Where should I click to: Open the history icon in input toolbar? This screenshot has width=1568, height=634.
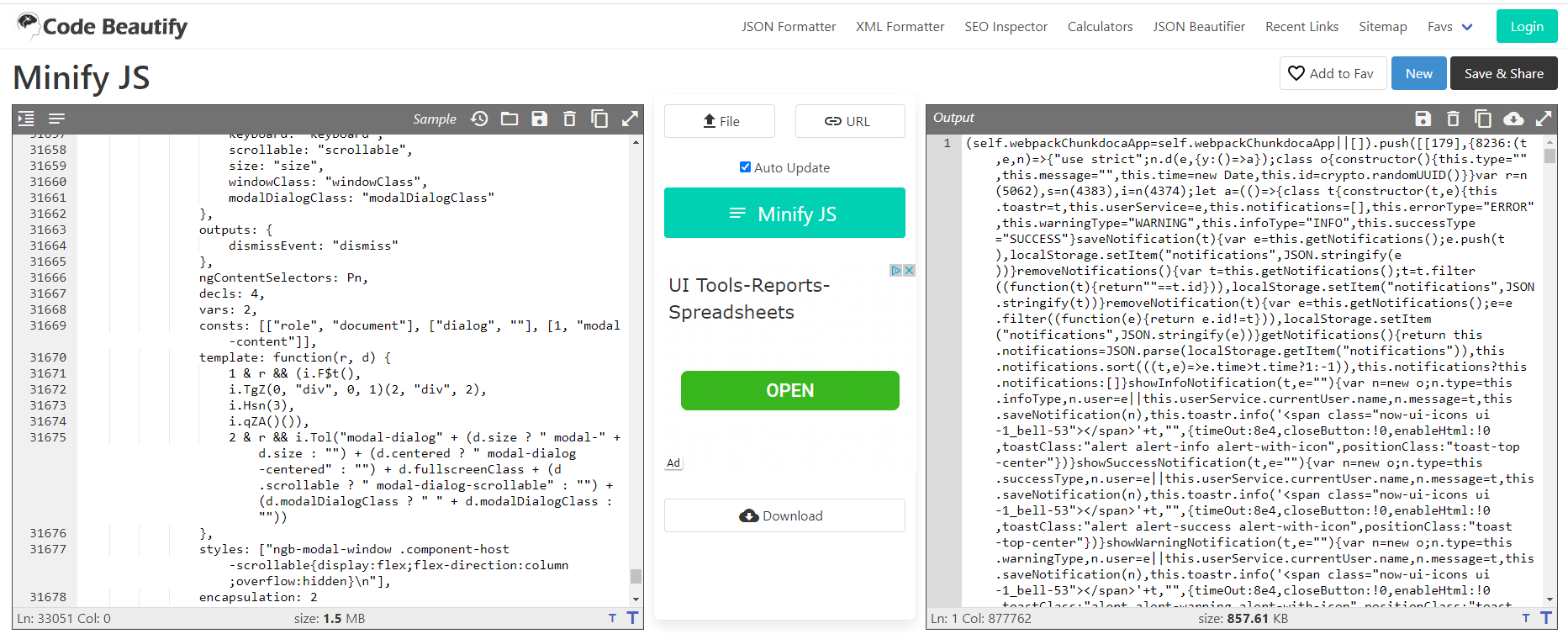click(x=479, y=119)
